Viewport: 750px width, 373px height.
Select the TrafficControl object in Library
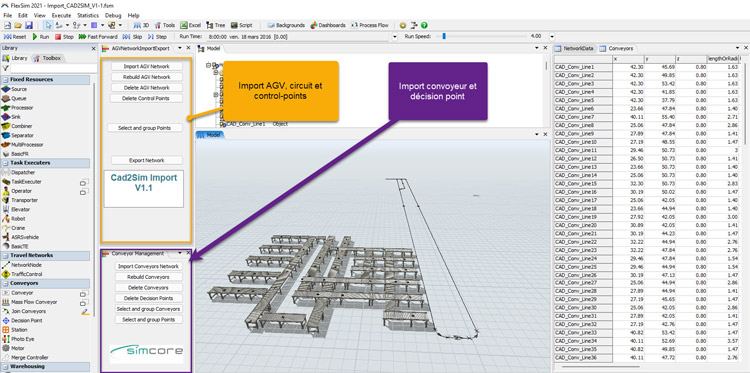click(x=22, y=274)
